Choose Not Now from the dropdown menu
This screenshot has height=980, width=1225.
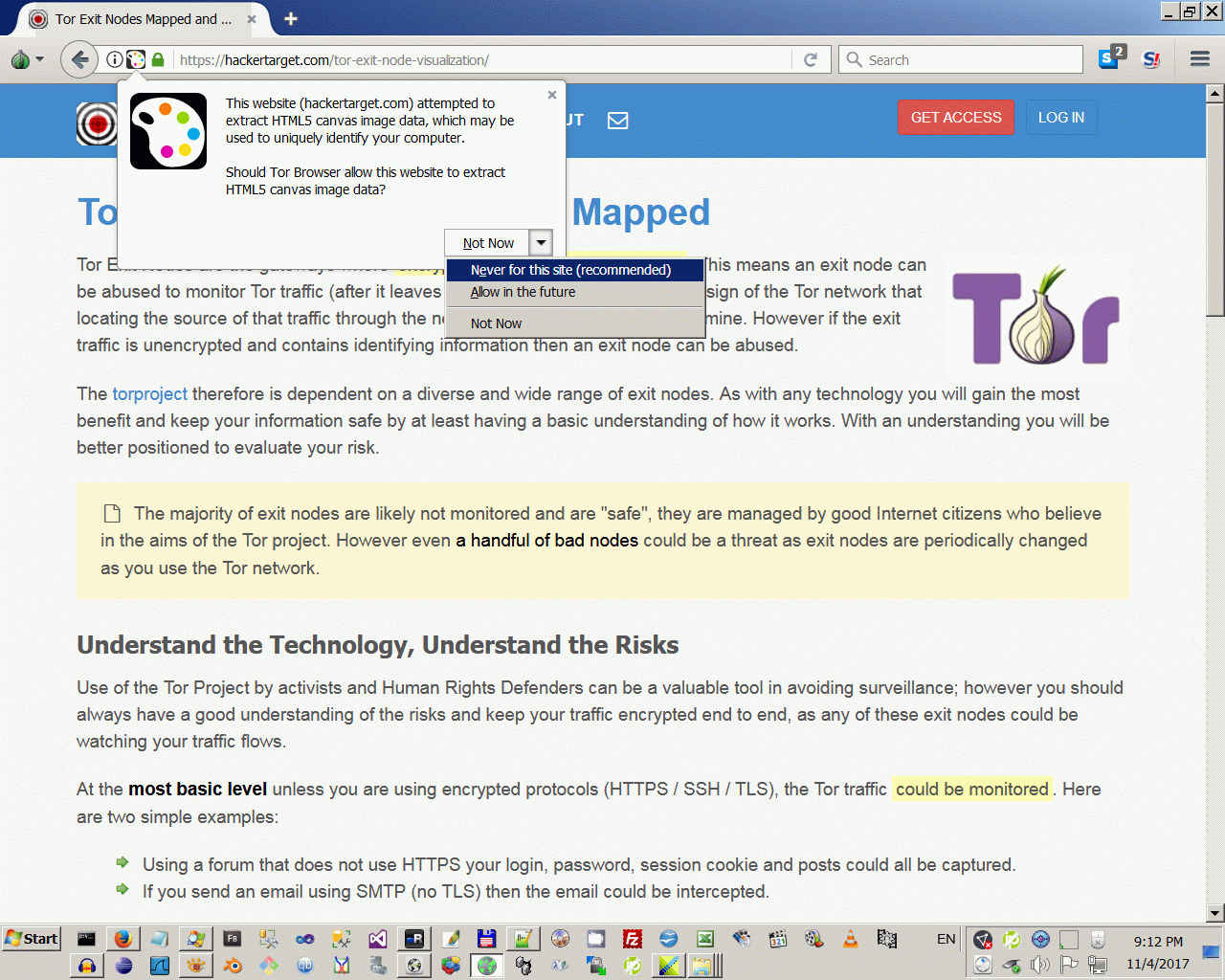click(575, 323)
